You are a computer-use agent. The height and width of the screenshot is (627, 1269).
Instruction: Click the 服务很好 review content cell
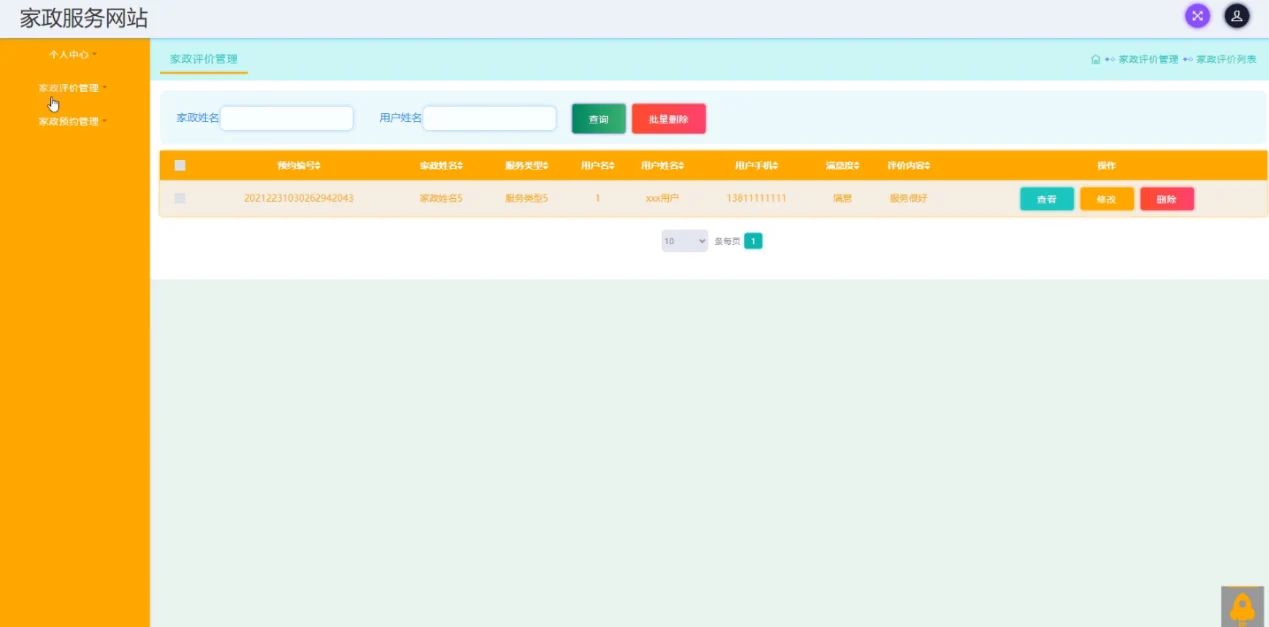[909, 198]
